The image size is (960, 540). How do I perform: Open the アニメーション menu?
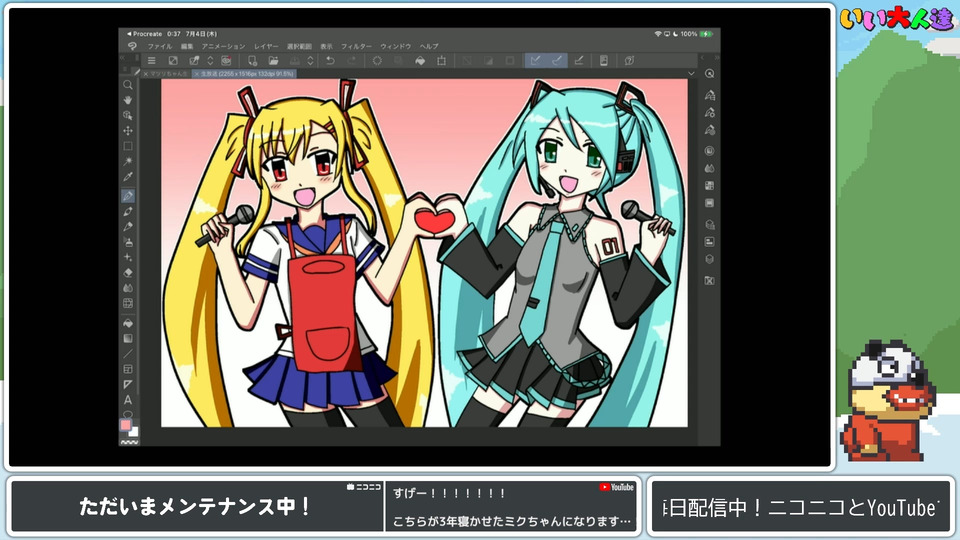[223, 46]
